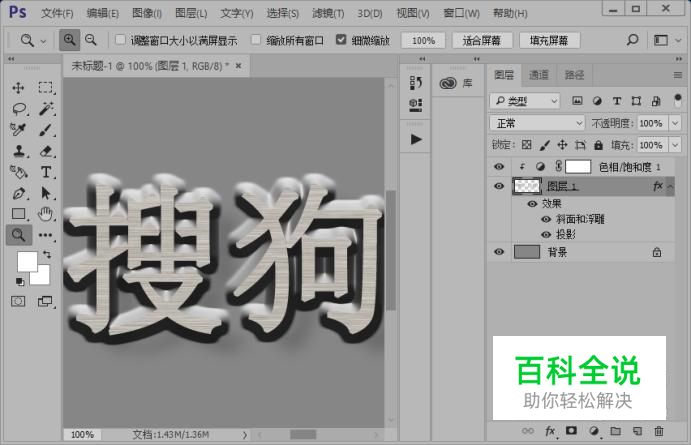Viewport: 691px width, 445px height.
Task: Open the workspace switcher dropdown
Action: (679, 41)
